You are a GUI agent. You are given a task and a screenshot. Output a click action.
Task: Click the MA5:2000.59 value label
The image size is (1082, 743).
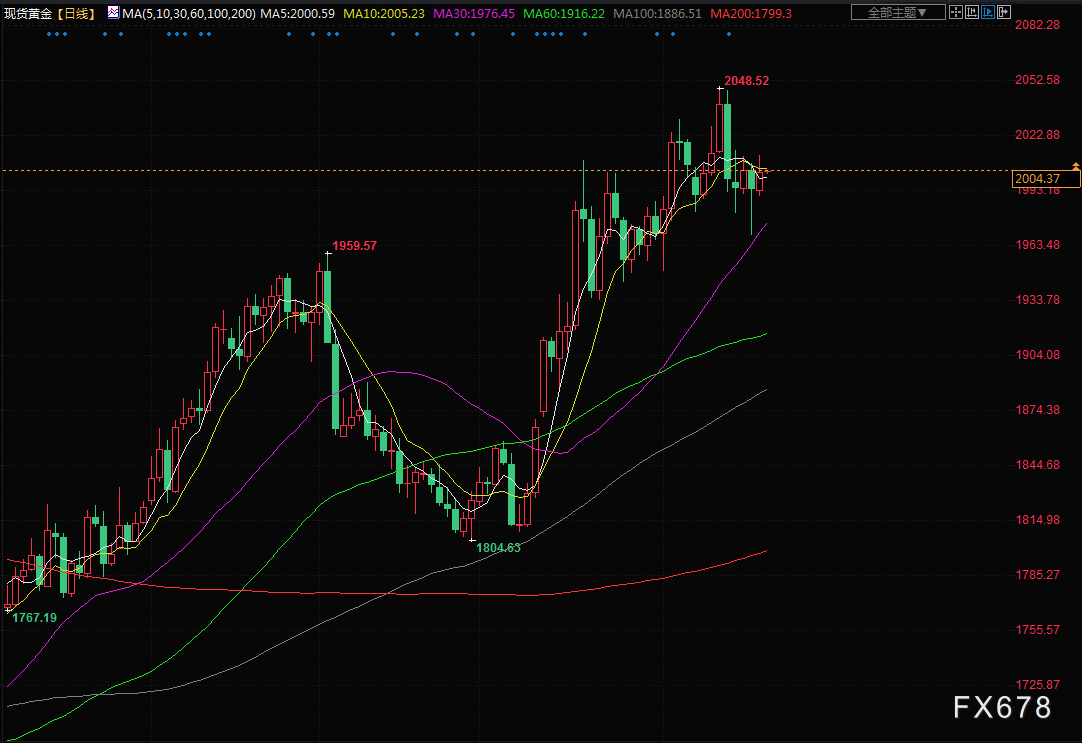[298, 13]
